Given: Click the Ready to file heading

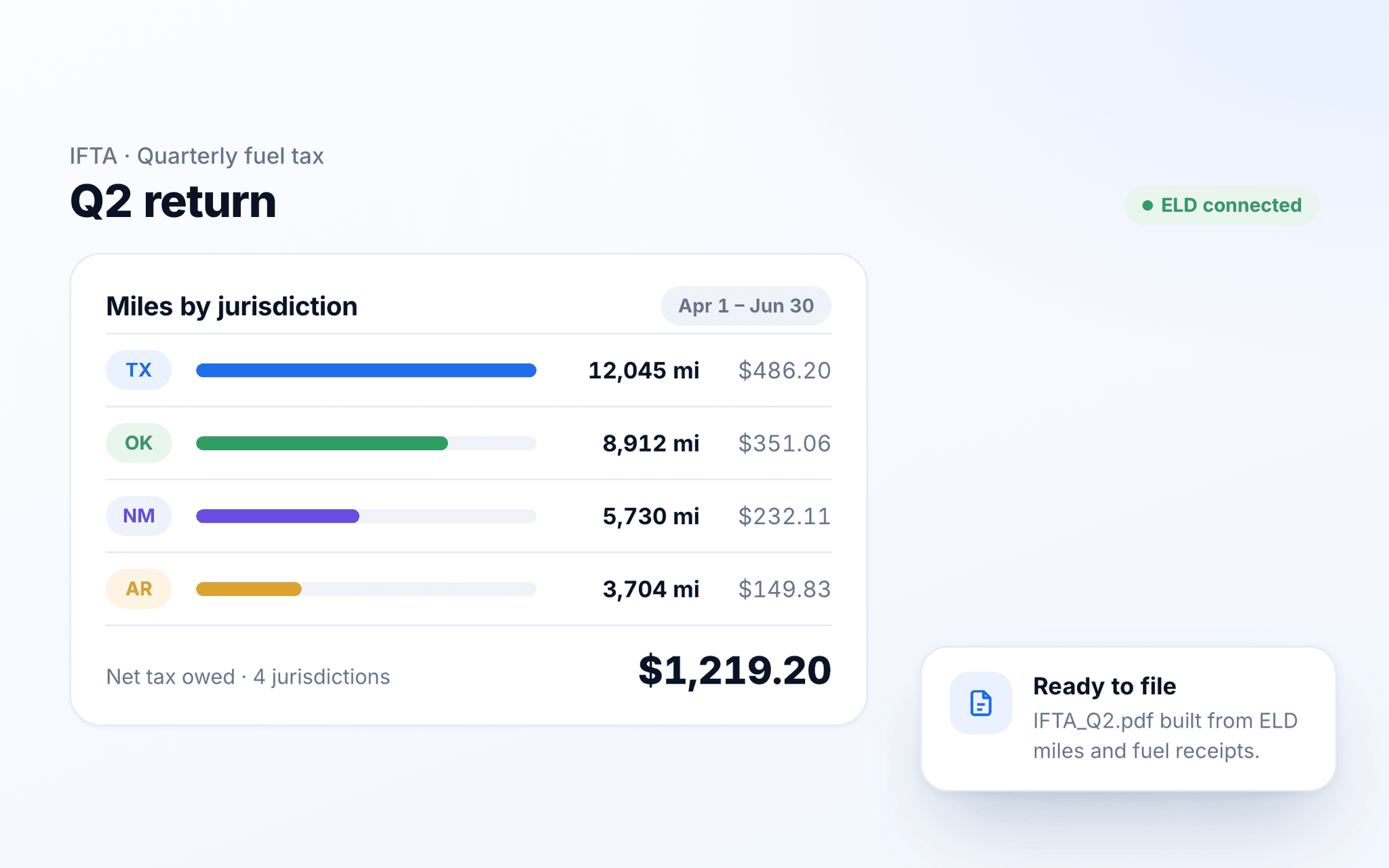Looking at the screenshot, I should 1105,686.
